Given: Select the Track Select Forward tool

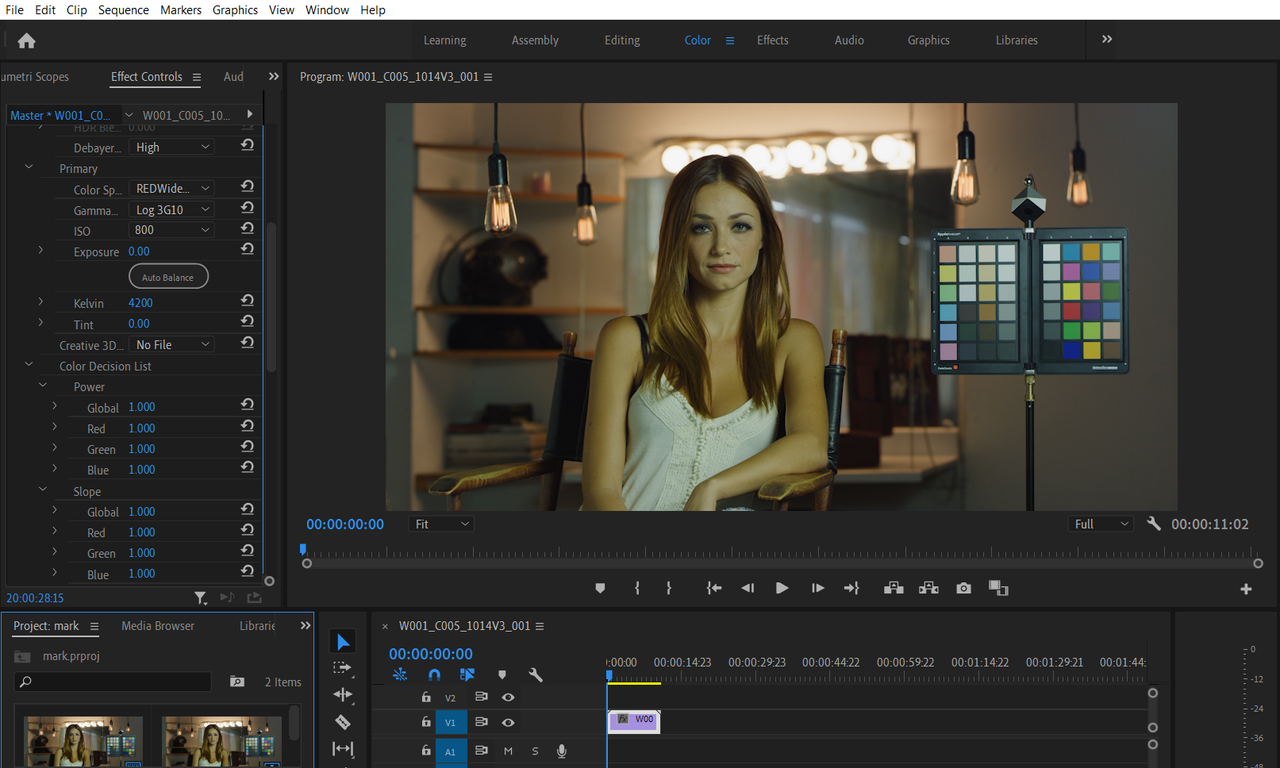Looking at the screenshot, I should point(342,668).
